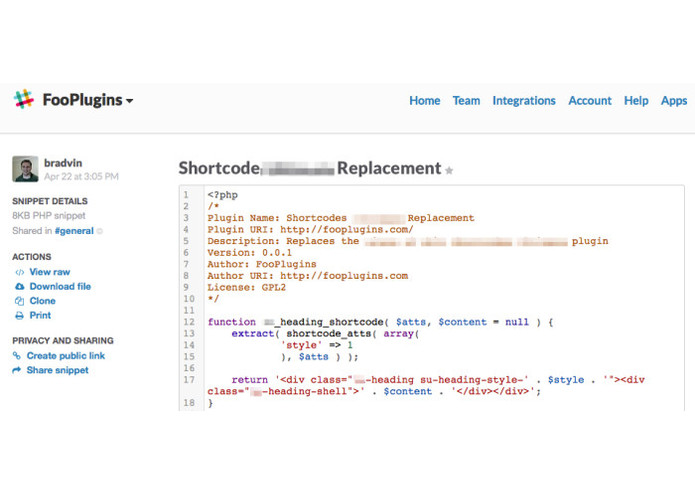695x494 pixels.
Task: Click the small icon beside #general
Action: coord(100,231)
